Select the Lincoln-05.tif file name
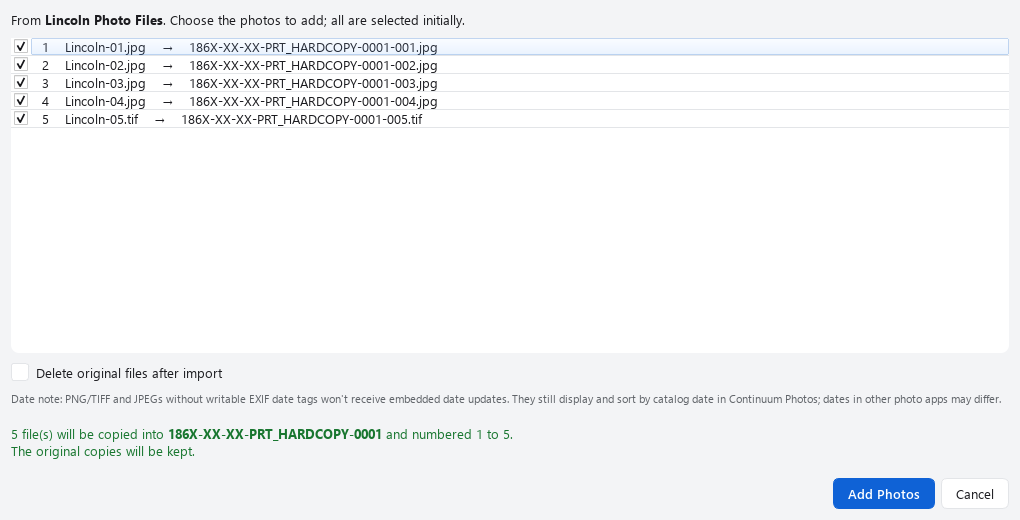The image size is (1020, 520). tap(101, 120)
